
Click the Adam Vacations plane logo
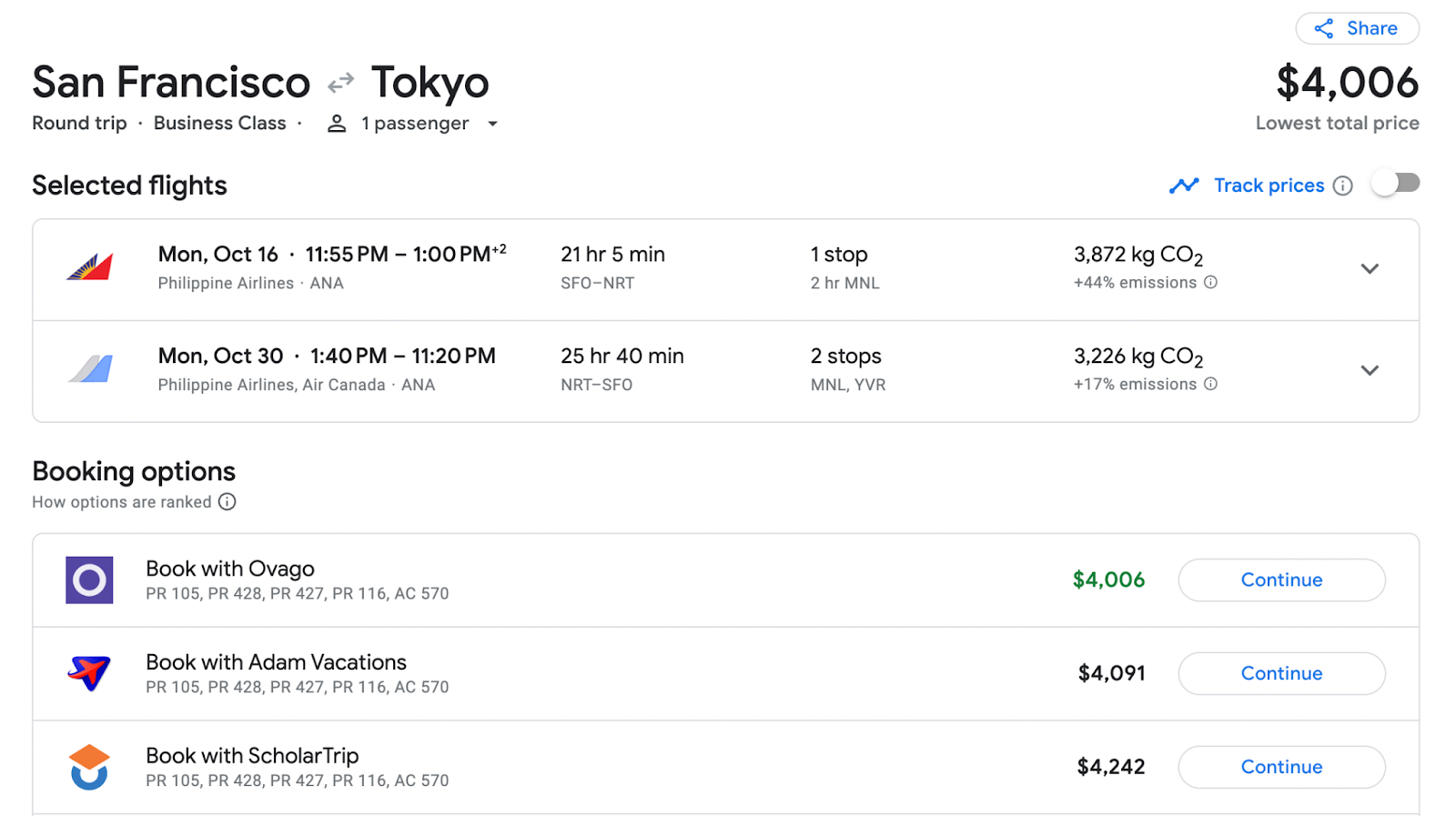tap(89, 673)
